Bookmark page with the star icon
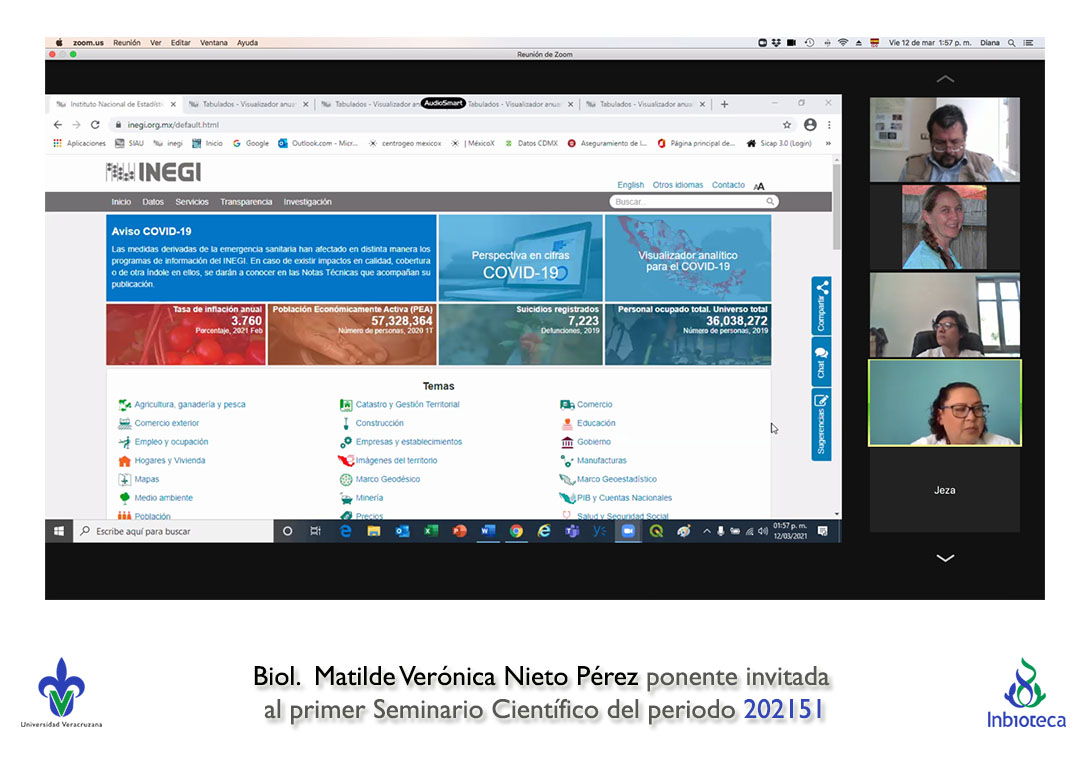This screenshot has width=1090, height=760. click(787, 125)
